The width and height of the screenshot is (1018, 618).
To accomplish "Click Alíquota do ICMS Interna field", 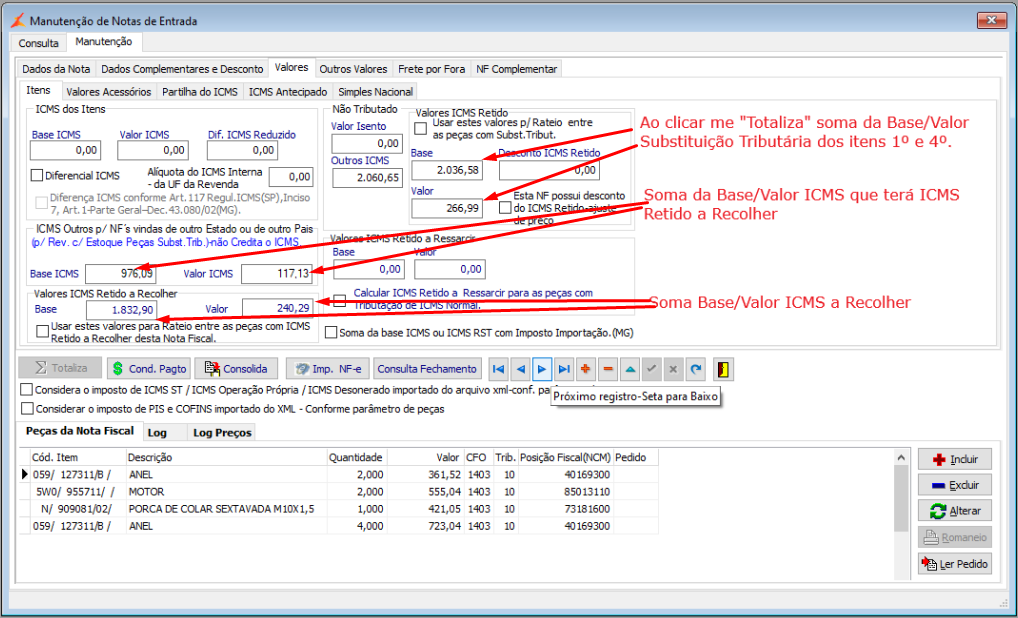I will coord(292,177).
